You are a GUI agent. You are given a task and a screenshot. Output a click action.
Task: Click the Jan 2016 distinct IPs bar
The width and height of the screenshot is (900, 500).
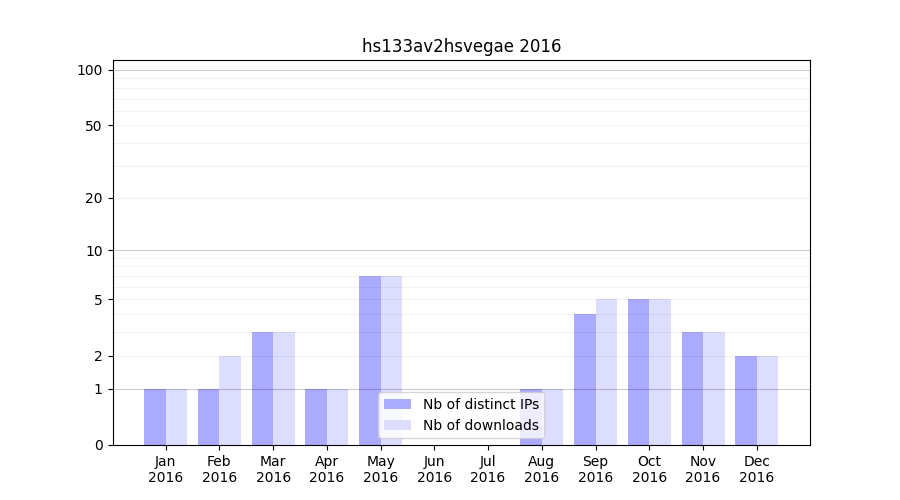(x=155, y=417)
